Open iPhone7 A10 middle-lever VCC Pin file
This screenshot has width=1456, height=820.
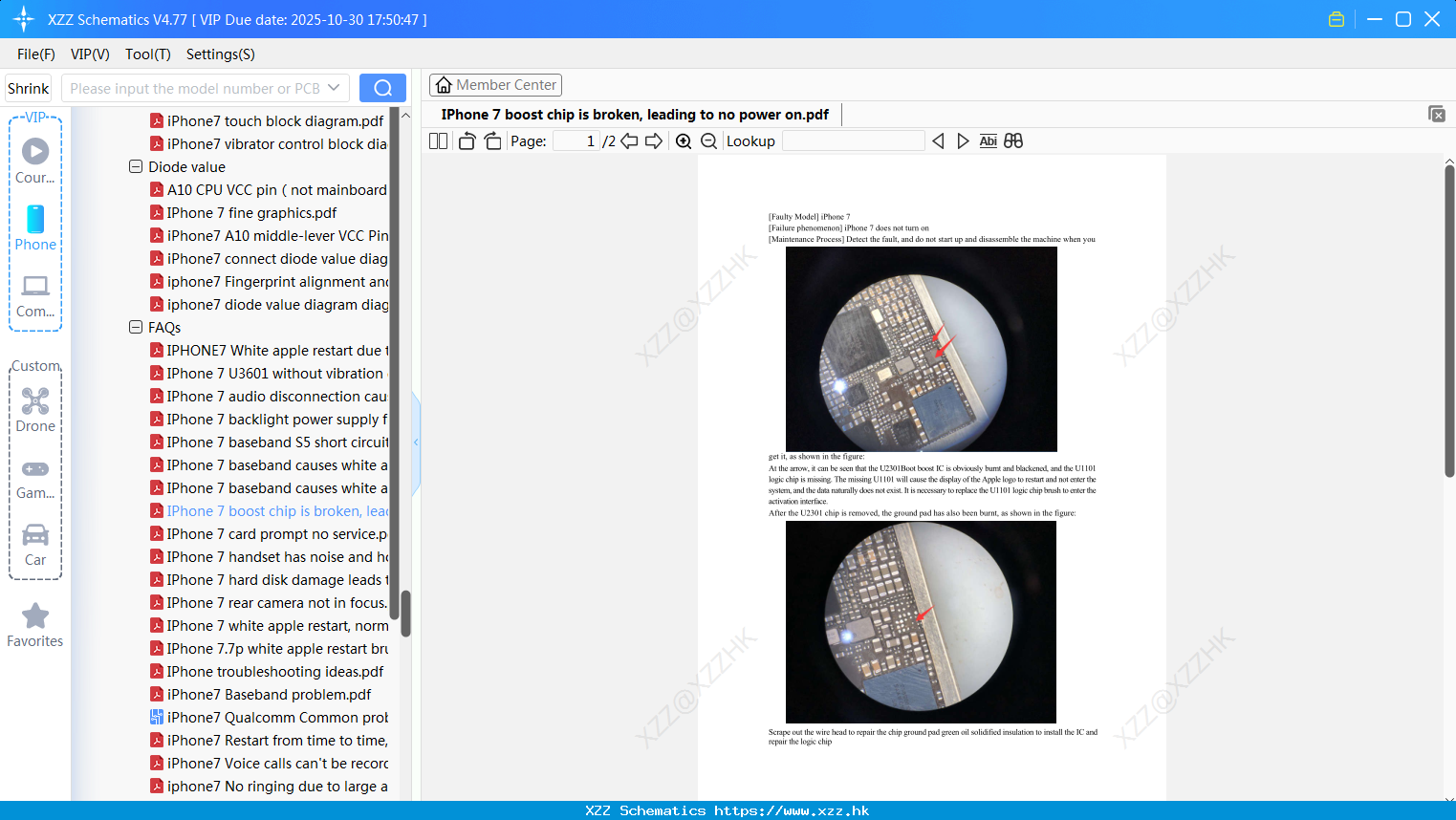point(269,235)
